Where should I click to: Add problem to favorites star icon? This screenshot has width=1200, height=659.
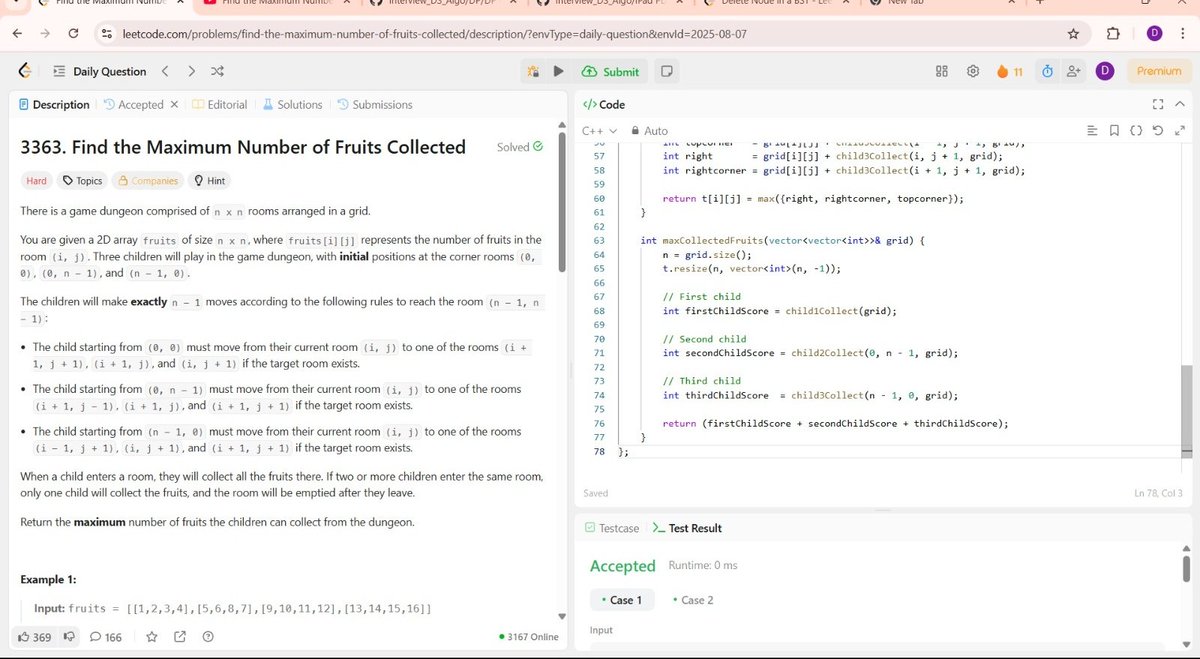click(x=152, y=637)
